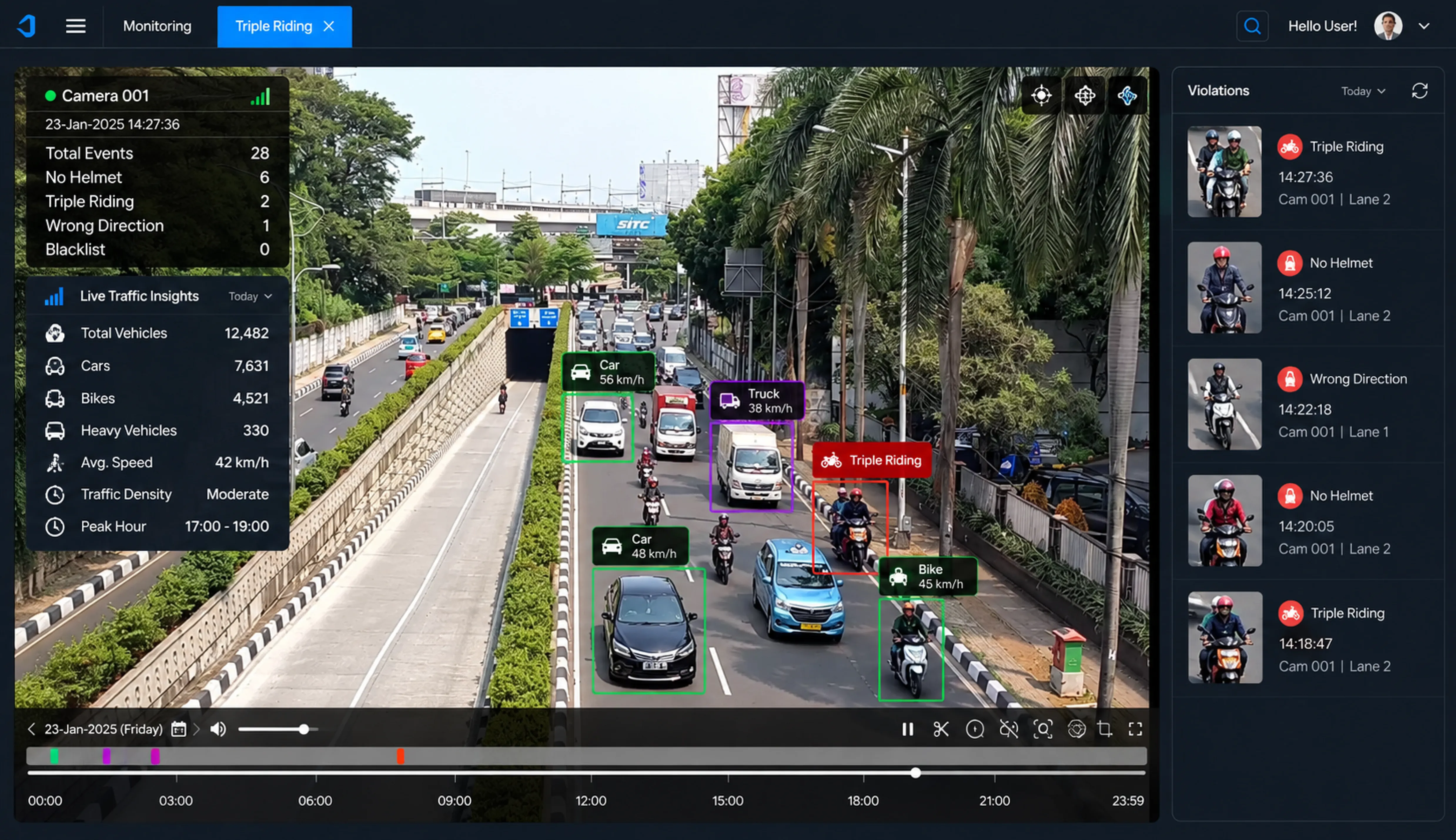The height and width of the screenshot is (840, 1456).
Task: Click the Bike 45 km/h label
Action: click(x=928, y=576)
